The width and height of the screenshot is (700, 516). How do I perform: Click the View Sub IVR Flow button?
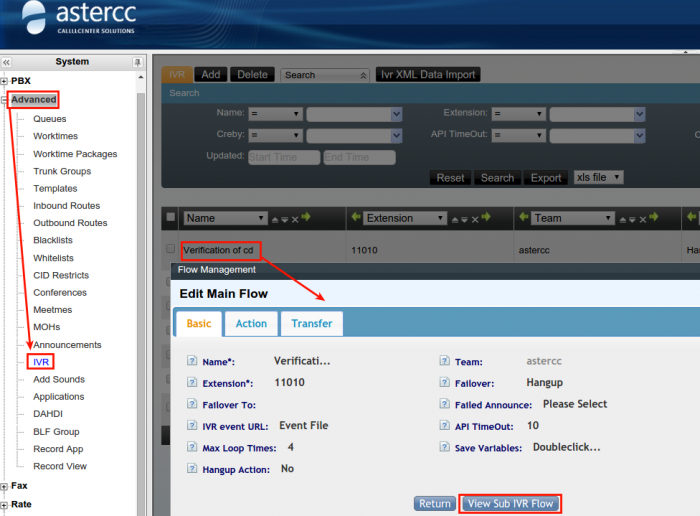coord(510,503)
